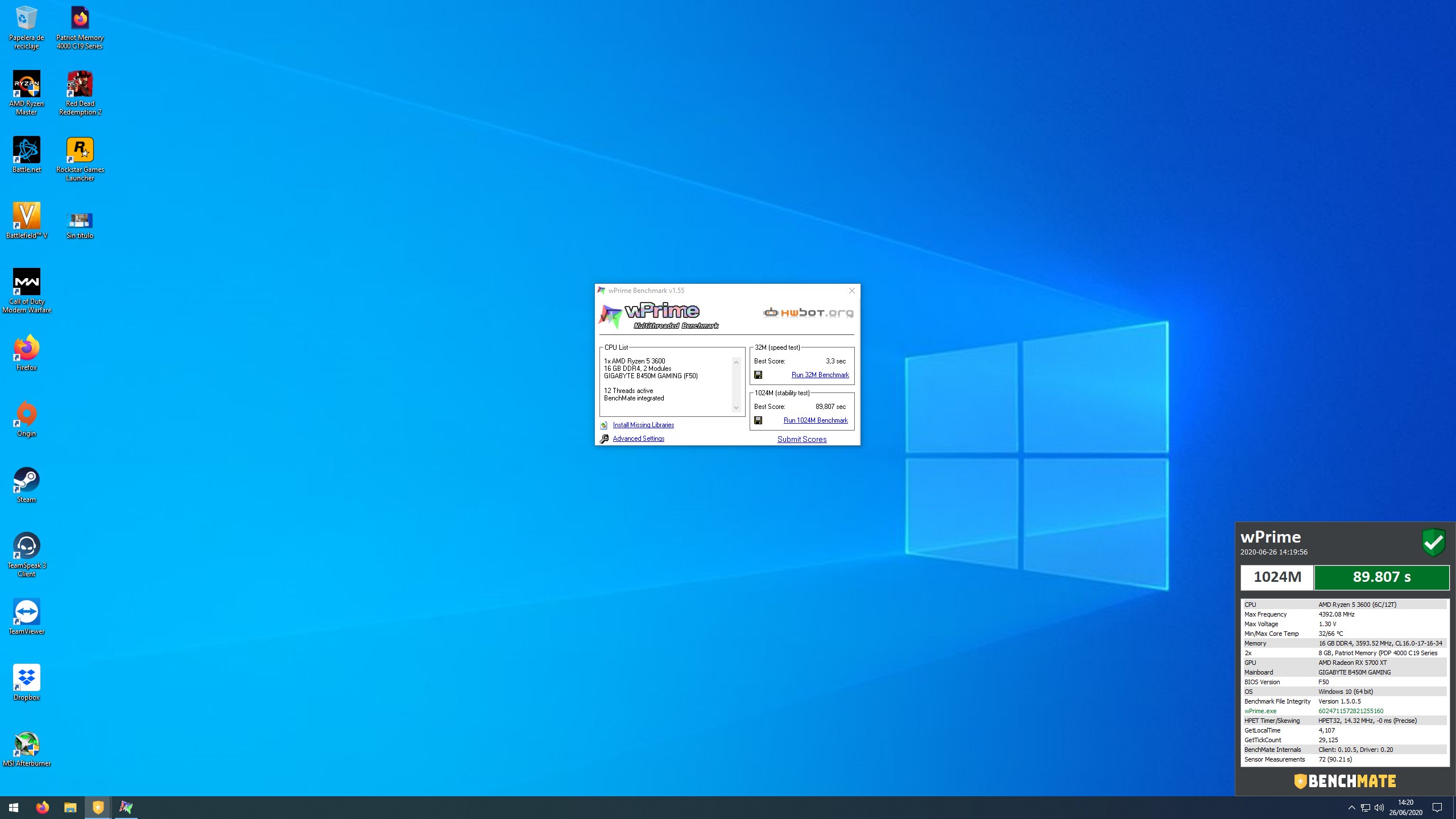Select the wPrime.exe row in BenchMate
Viewport: 1456px width, 819px height.
[x=1345, y=711]
